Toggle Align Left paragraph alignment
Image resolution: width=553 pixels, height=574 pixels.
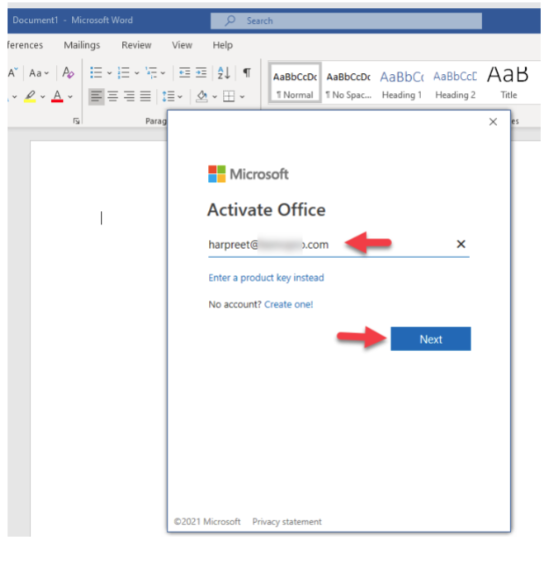click(96, 96)
